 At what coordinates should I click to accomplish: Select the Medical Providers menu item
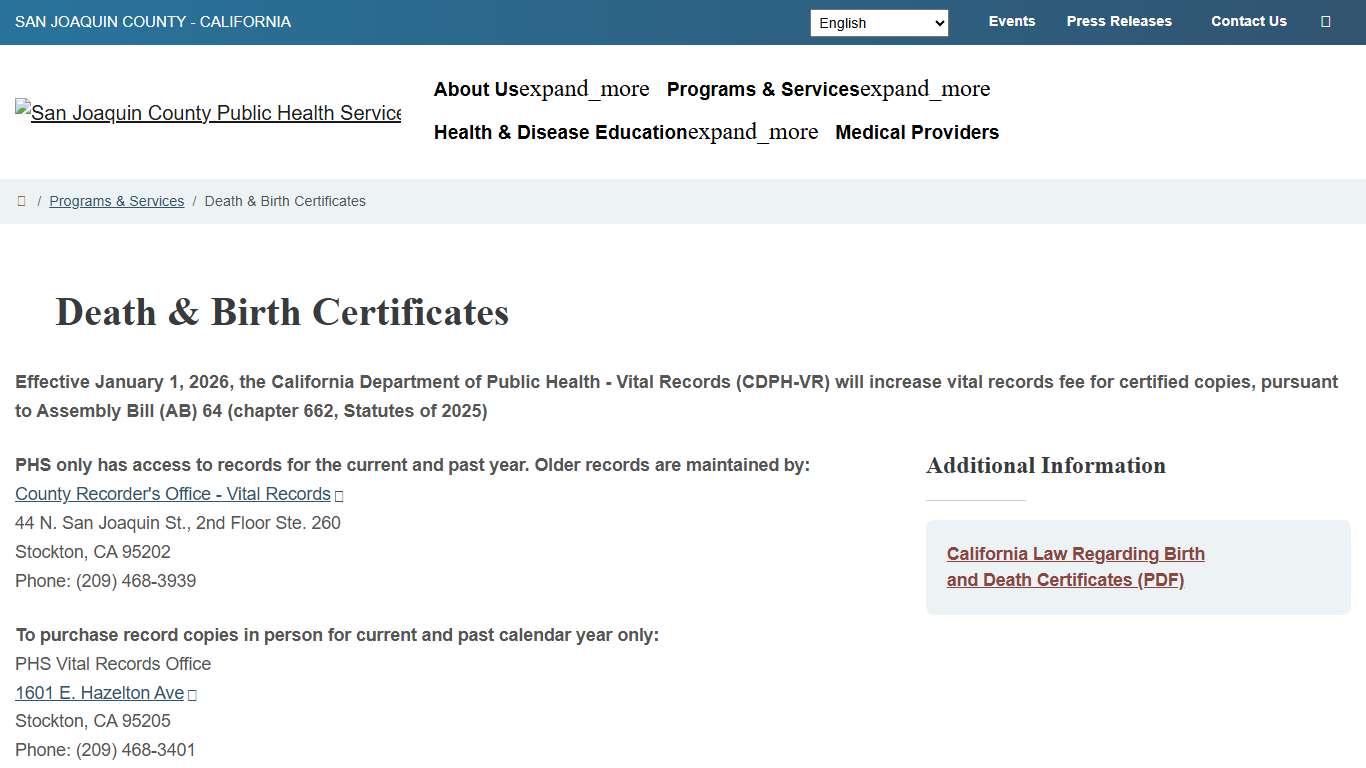coord(916,131)
